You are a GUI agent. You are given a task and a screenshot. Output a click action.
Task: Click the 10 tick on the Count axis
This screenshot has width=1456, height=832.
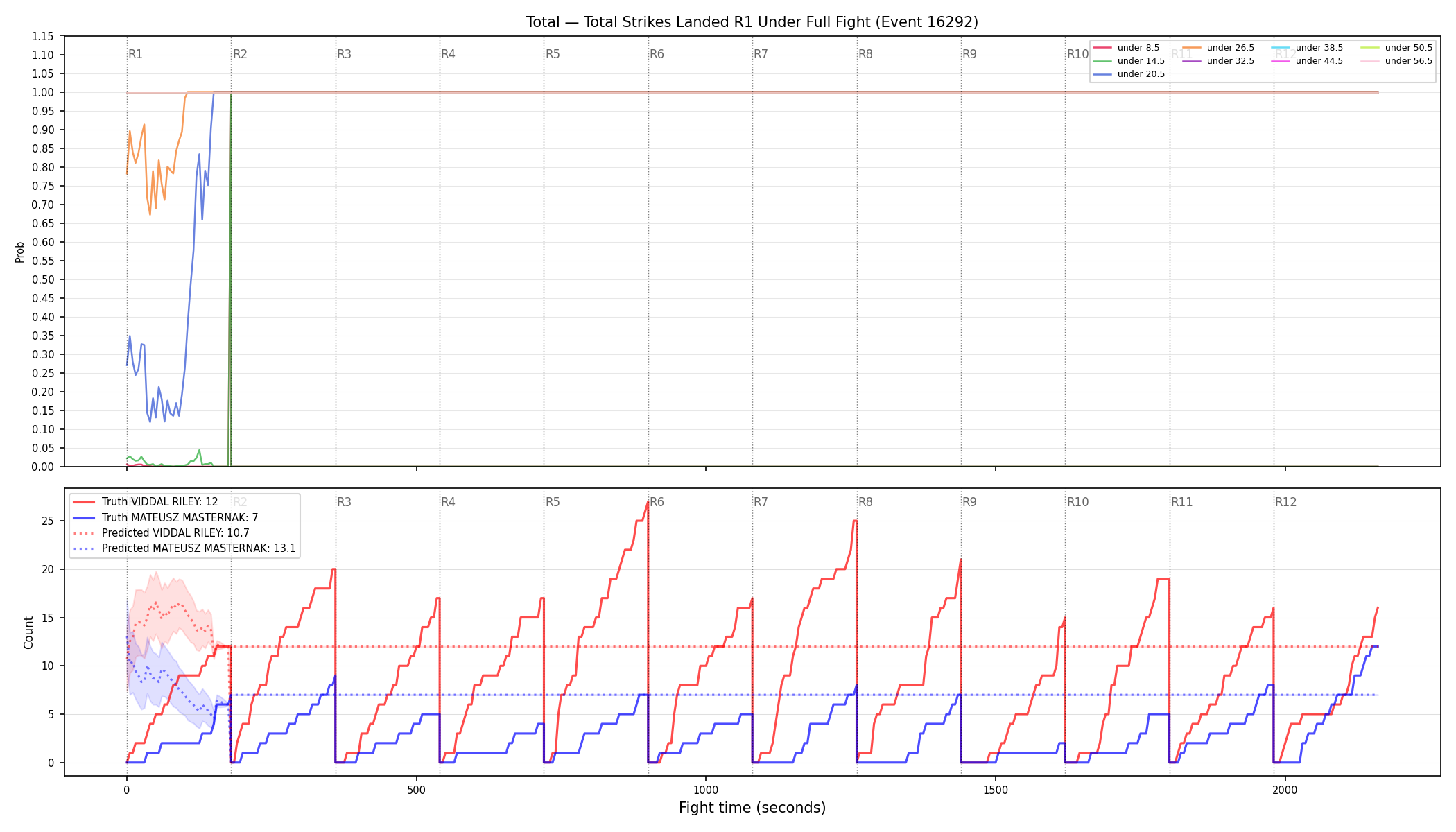(x=48, y=666)
